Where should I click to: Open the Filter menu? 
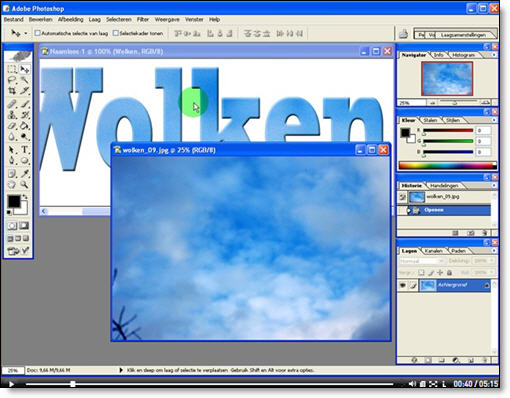(143, 19)
